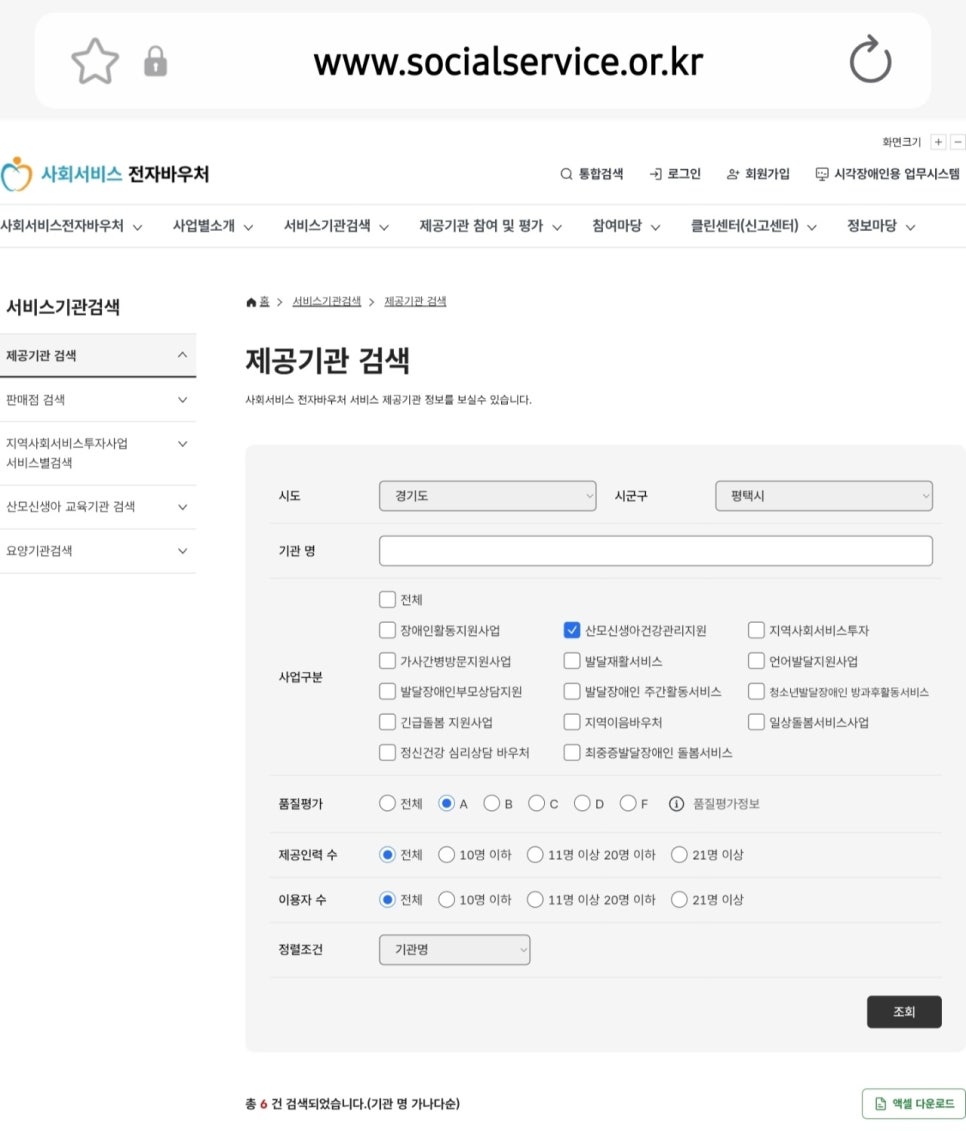The image size is (966, 1131).
Task: Click the 기관 명 text input field
Action: 655,551
